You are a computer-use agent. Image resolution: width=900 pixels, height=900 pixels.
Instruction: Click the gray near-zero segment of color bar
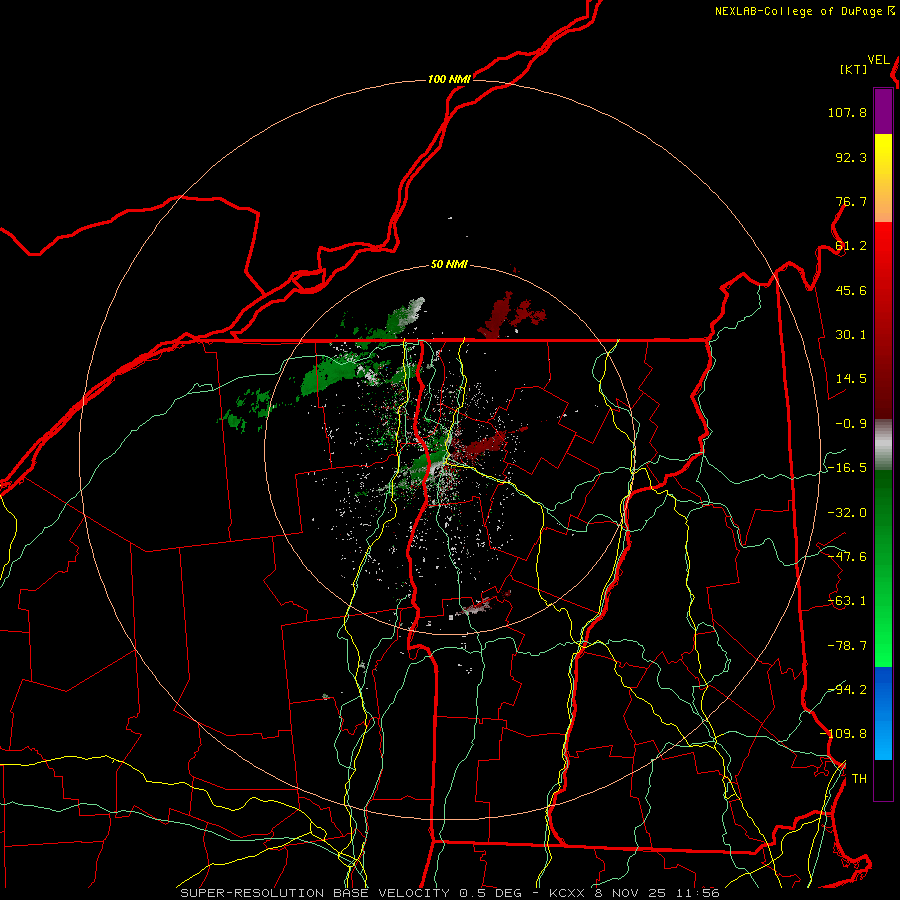click(x=883, y=444)
